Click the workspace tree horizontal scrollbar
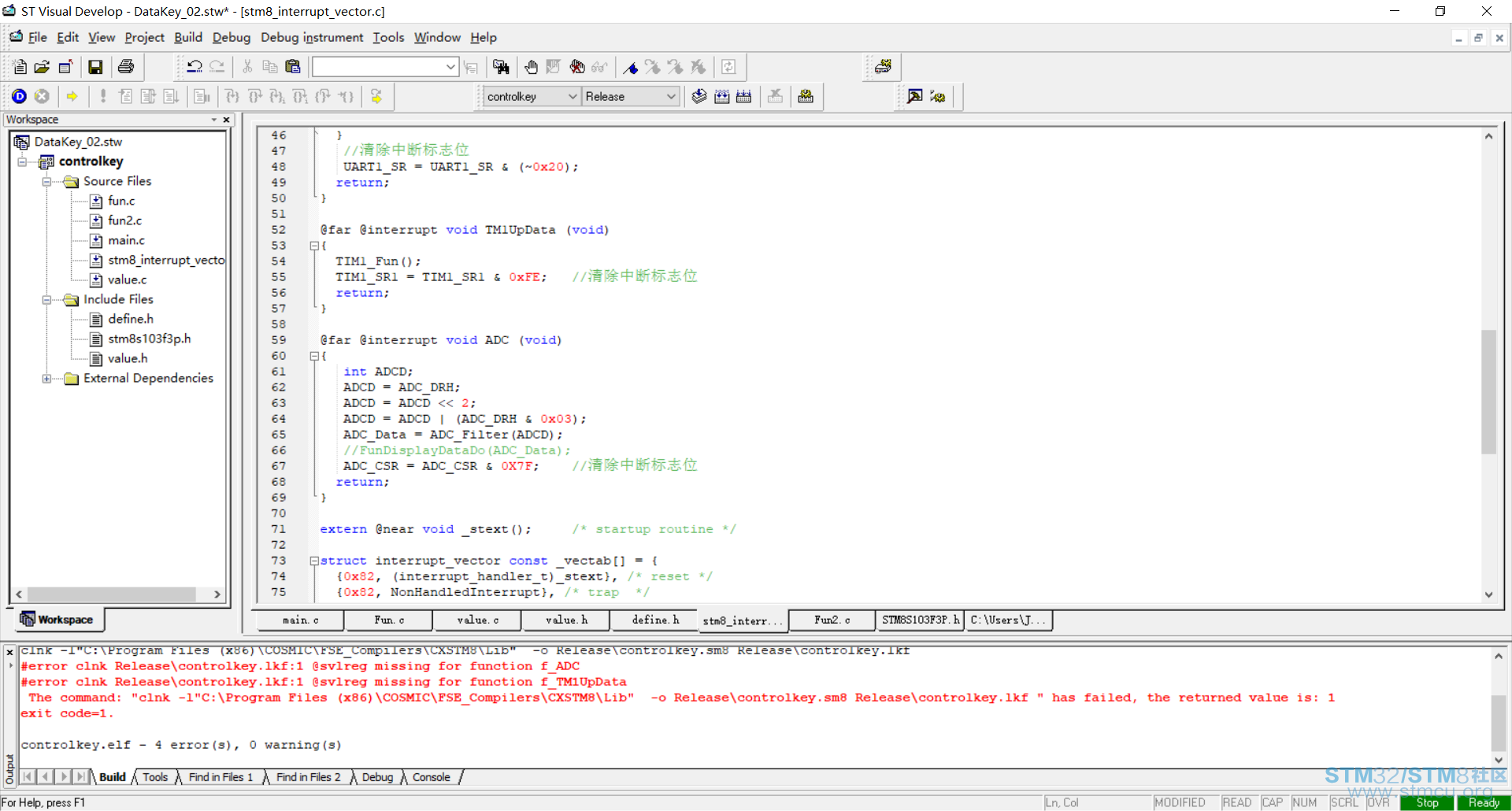The width and height of the screenshot is (1512, 811). click(112, 594)
